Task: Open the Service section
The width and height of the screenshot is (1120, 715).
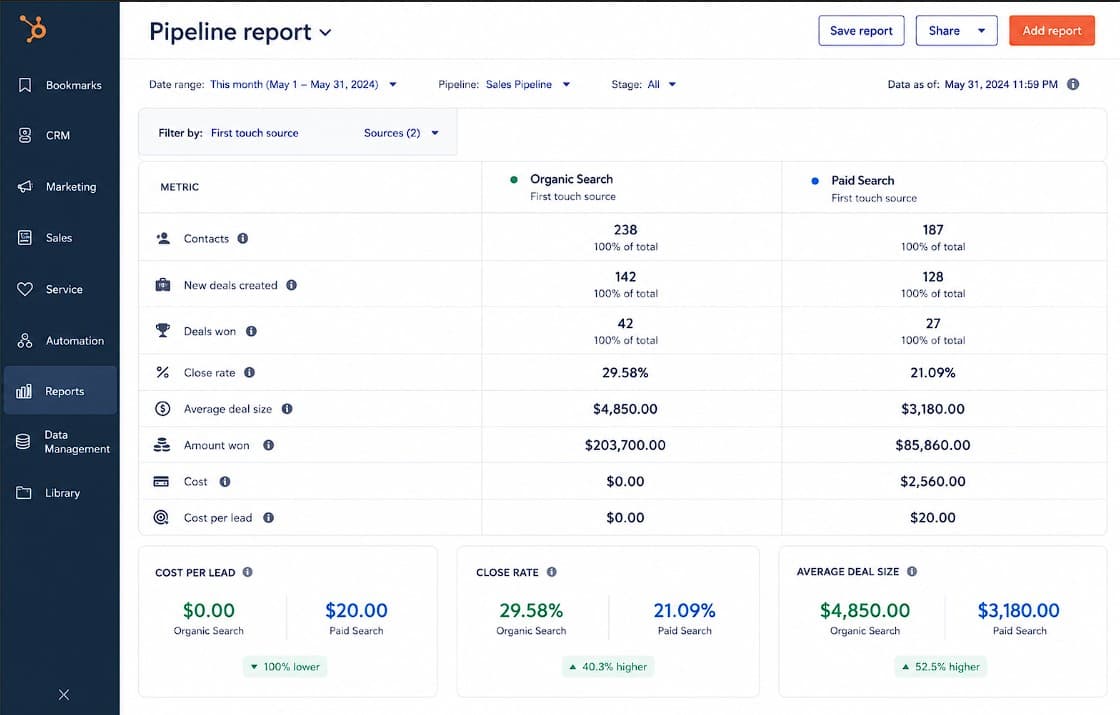Action: [x=60, y=289]
